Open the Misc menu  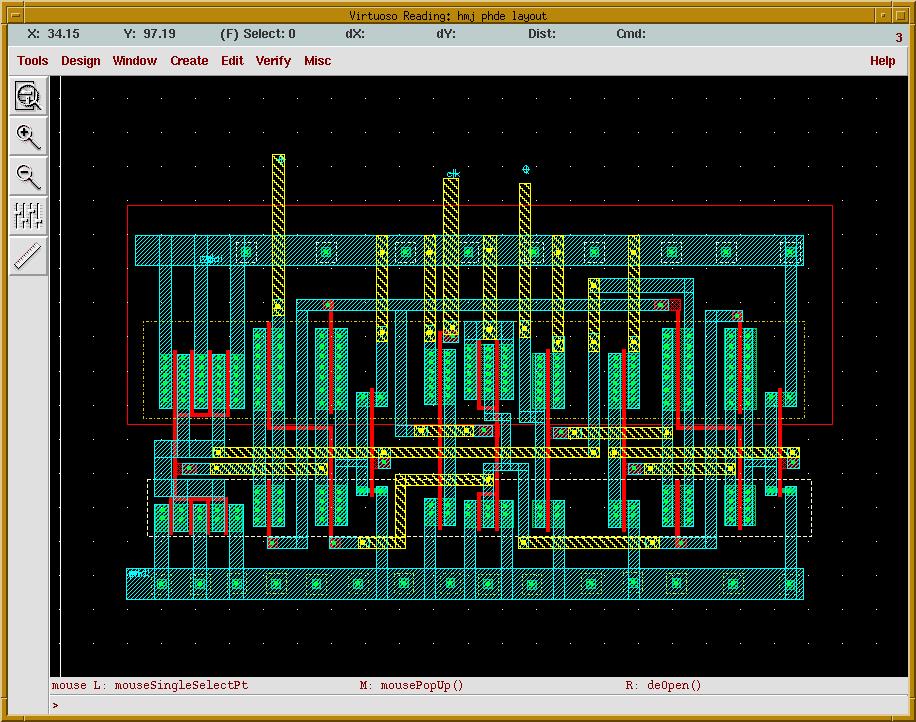pyautogui.click(x=317, y=61)
